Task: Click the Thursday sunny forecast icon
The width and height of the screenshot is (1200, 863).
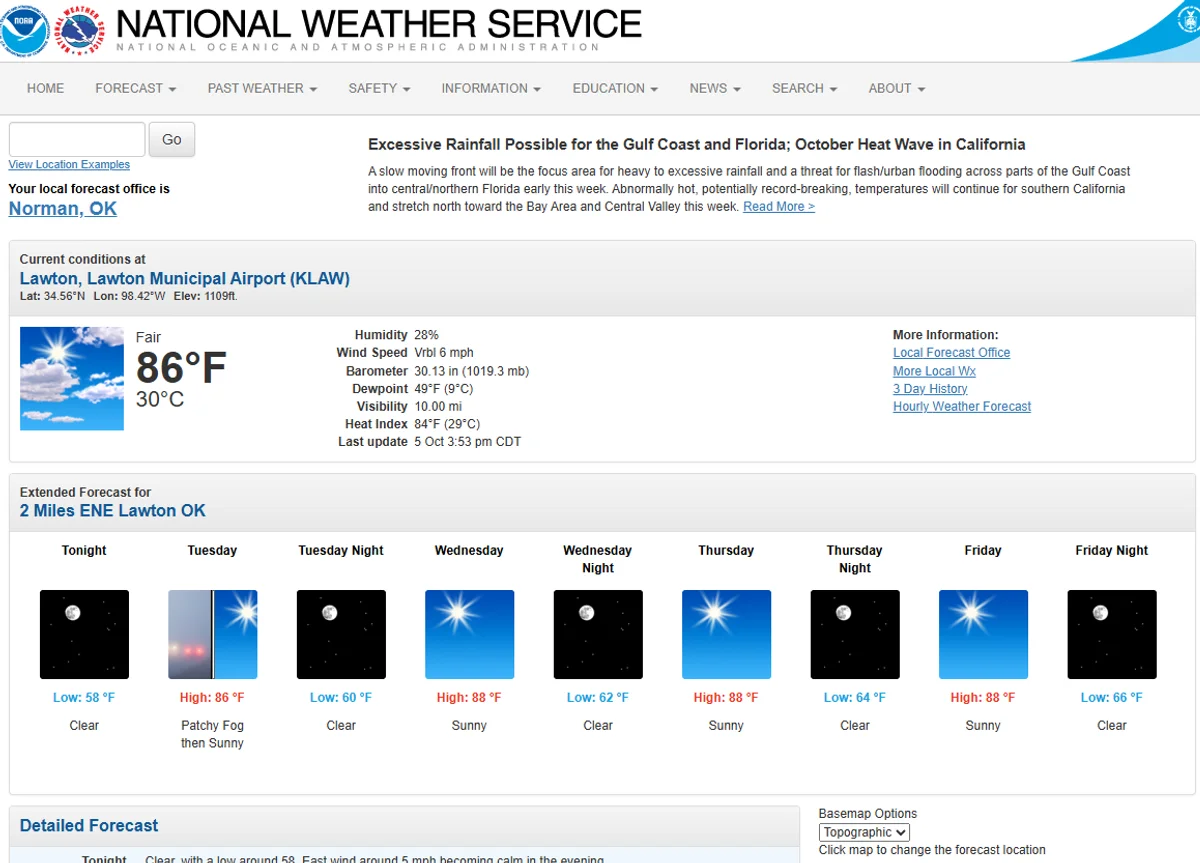Action: pos(727,635)
